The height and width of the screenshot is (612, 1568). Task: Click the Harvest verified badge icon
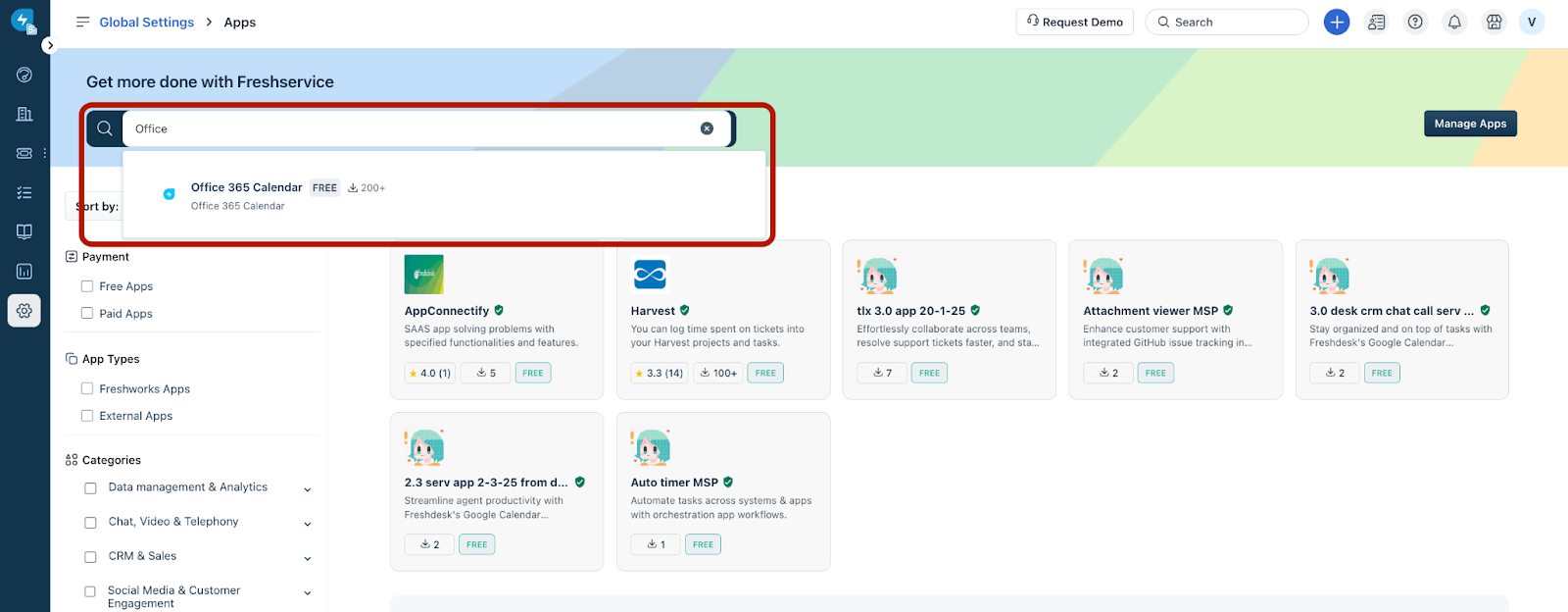pyautogui.click(x=685, y=310)
